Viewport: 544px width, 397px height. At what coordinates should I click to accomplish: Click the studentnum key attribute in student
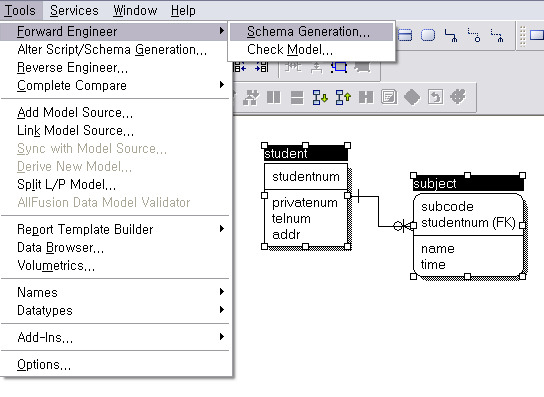306,177
